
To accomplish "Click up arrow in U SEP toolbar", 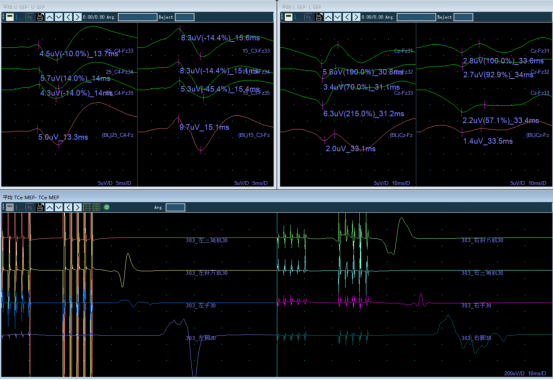I will click(49, 17).
